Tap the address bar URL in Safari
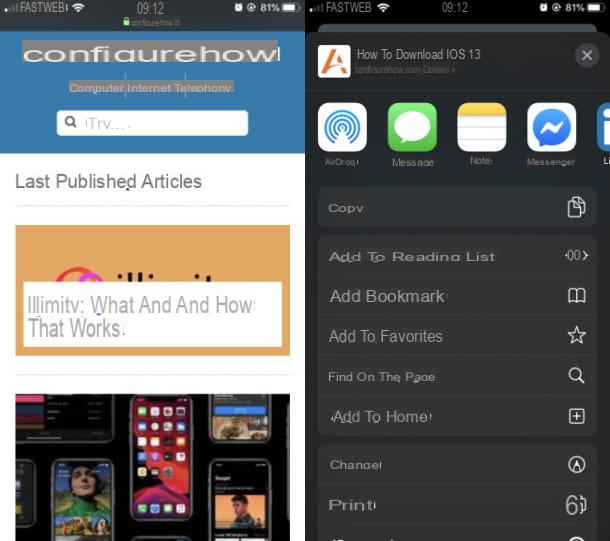The width and height of the screenshot is (610, 541). tap(152, 22)
